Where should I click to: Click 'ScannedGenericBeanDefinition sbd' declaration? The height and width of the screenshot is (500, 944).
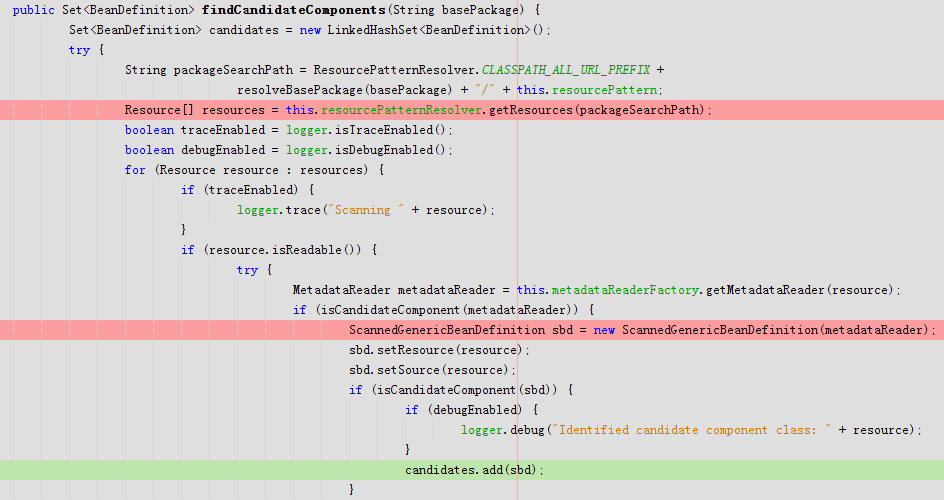(x=461, y=330)
